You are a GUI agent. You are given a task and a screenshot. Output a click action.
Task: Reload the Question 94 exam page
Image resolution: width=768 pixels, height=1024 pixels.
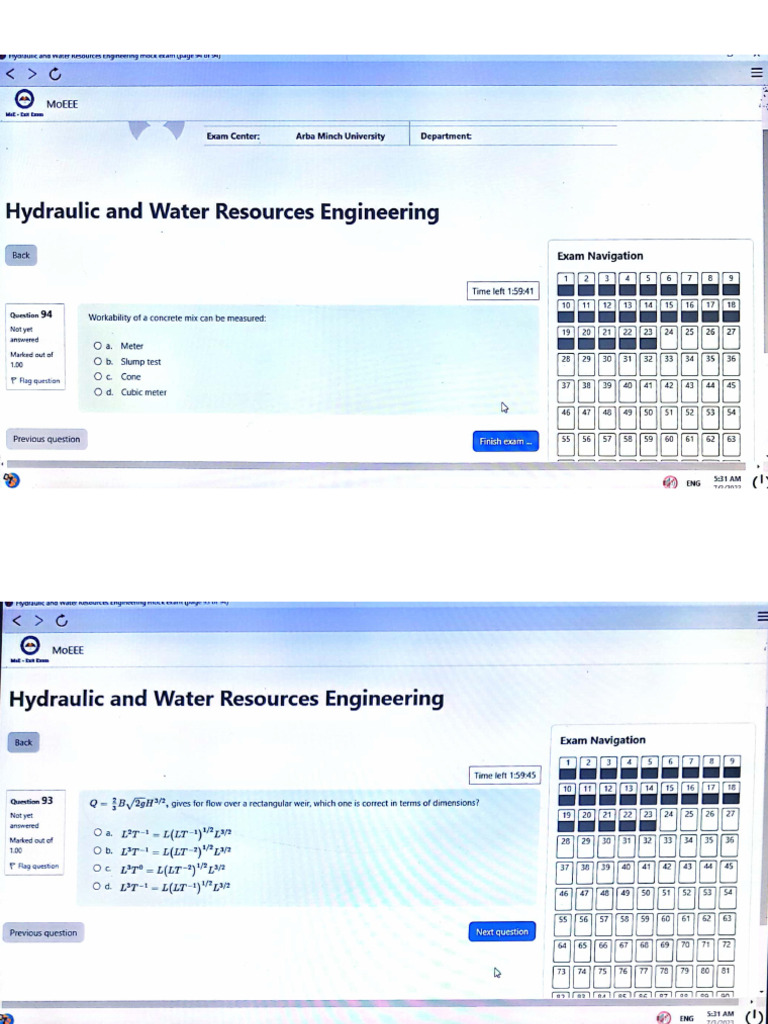[56, 74]
